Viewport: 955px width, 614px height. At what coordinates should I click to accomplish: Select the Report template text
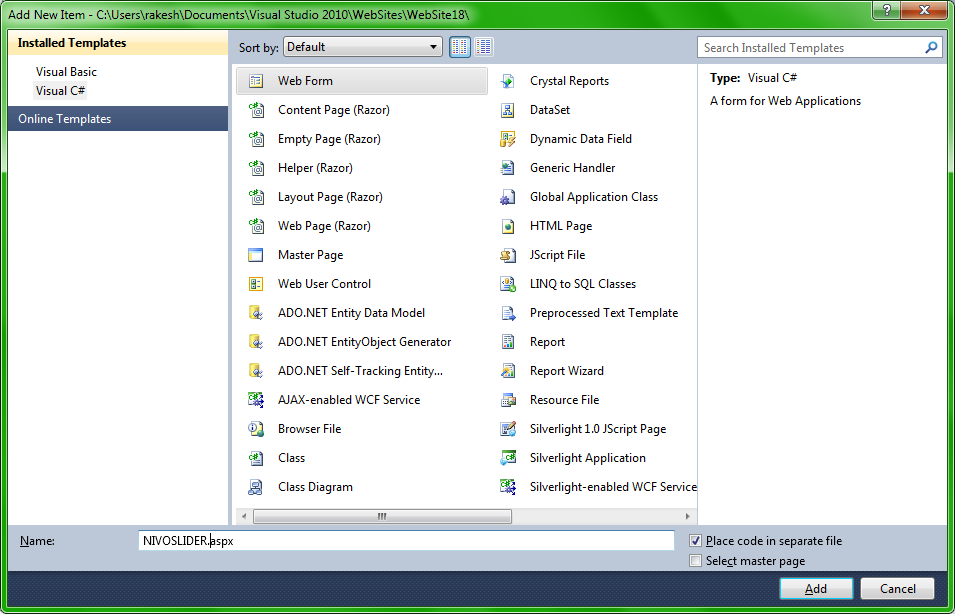click(x=548, y=342)
